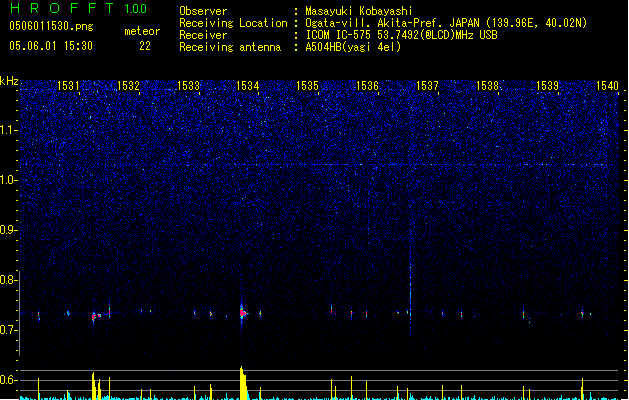Click the 1535 time marker
629x400 pixels.
coord(307,86)
